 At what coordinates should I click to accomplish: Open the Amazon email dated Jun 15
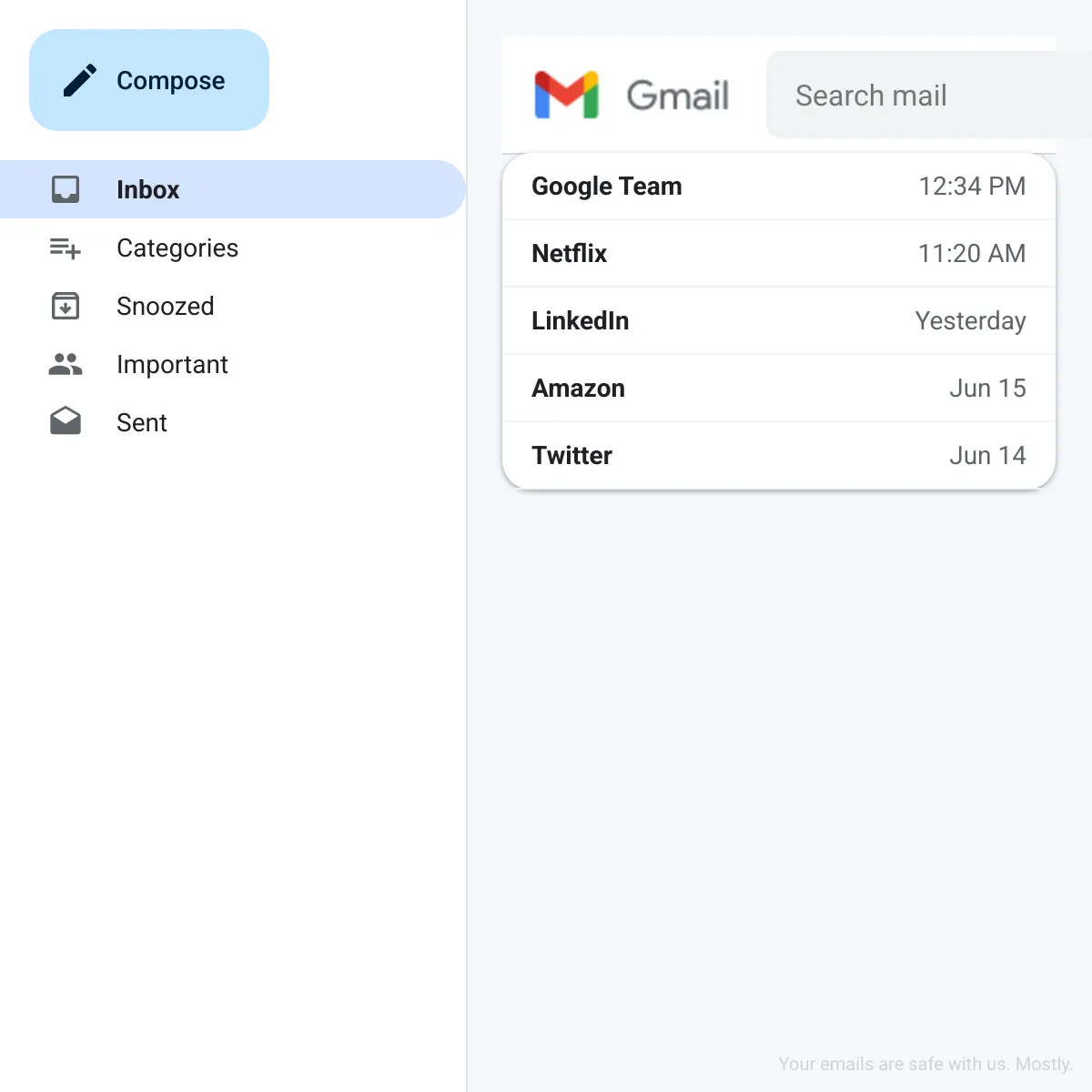click(778, 388)
